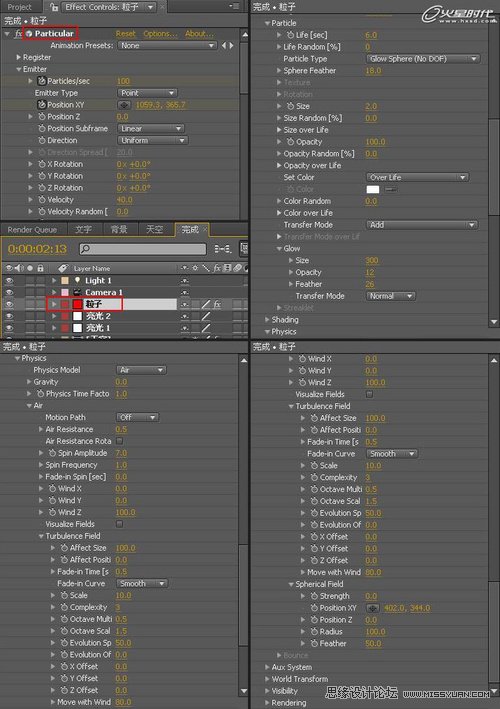Image resolution: width=500 pixels, height=709 pixels.
Task: Click the Radius stopwatch icon
Action: coord(314,632)
